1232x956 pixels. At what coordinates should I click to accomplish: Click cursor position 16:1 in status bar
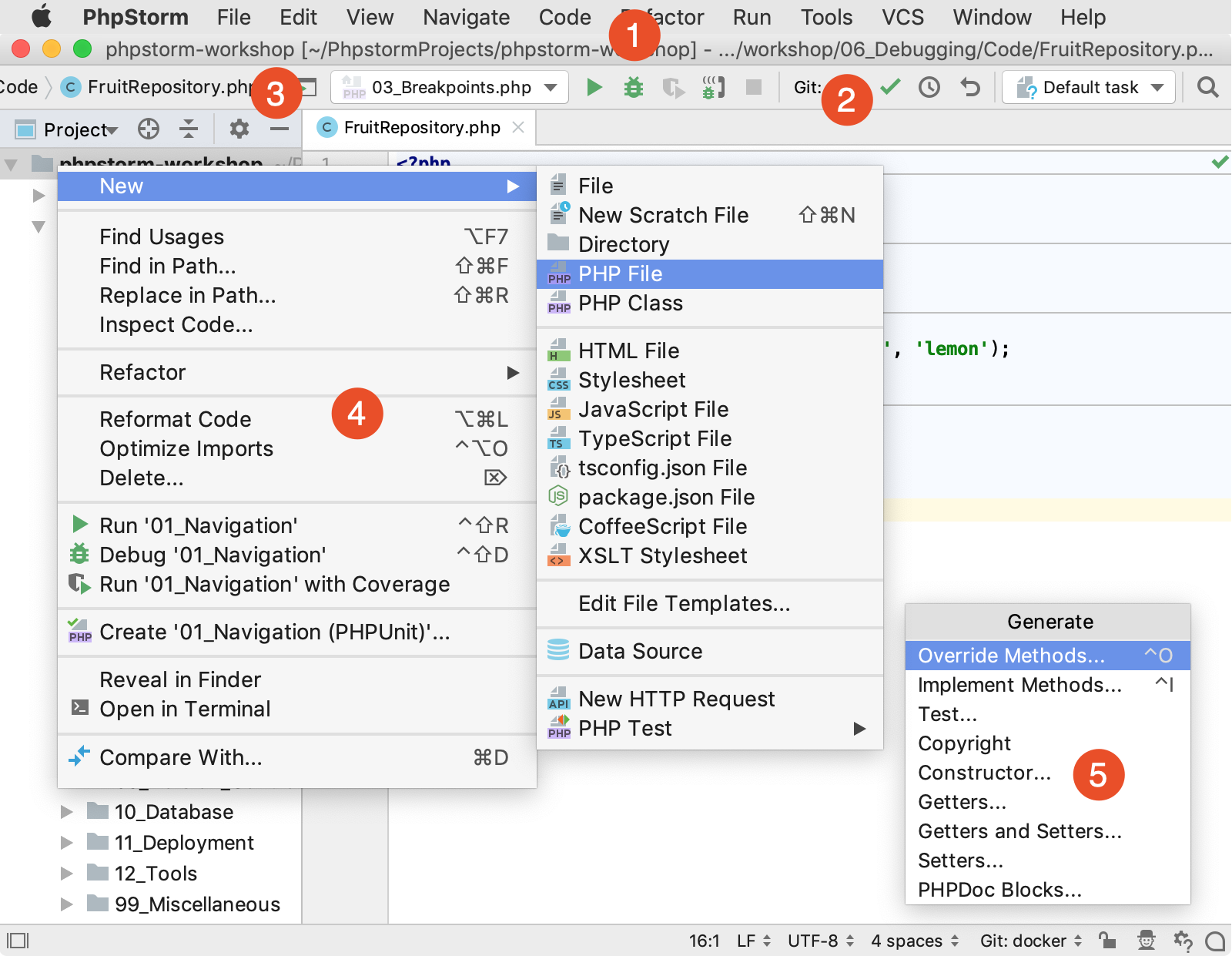704,941
